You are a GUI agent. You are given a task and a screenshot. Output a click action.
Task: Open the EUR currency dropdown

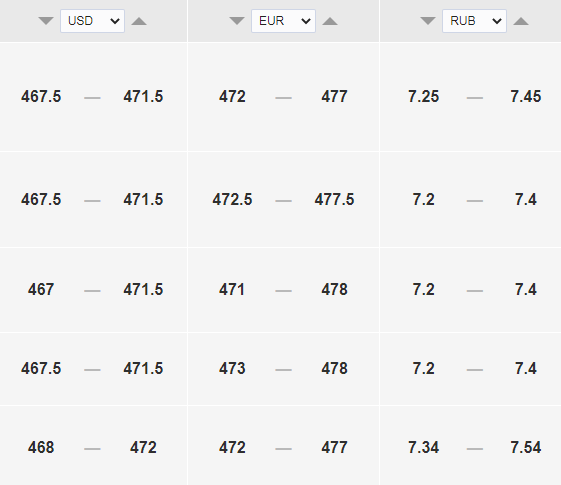[283, 21]
